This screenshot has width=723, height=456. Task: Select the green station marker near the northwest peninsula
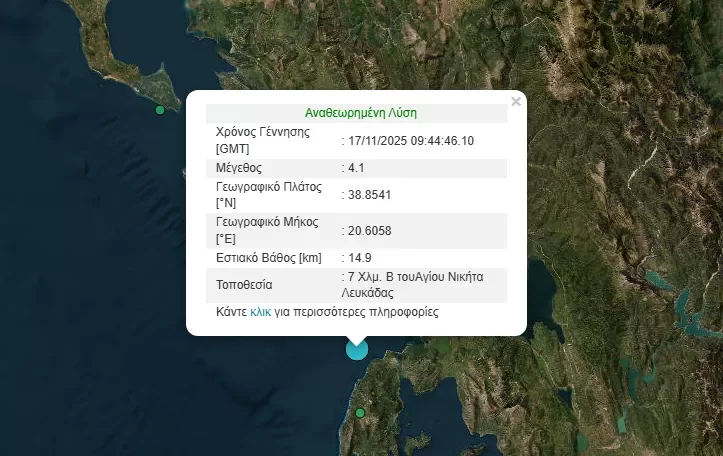(x=160, y=110)
